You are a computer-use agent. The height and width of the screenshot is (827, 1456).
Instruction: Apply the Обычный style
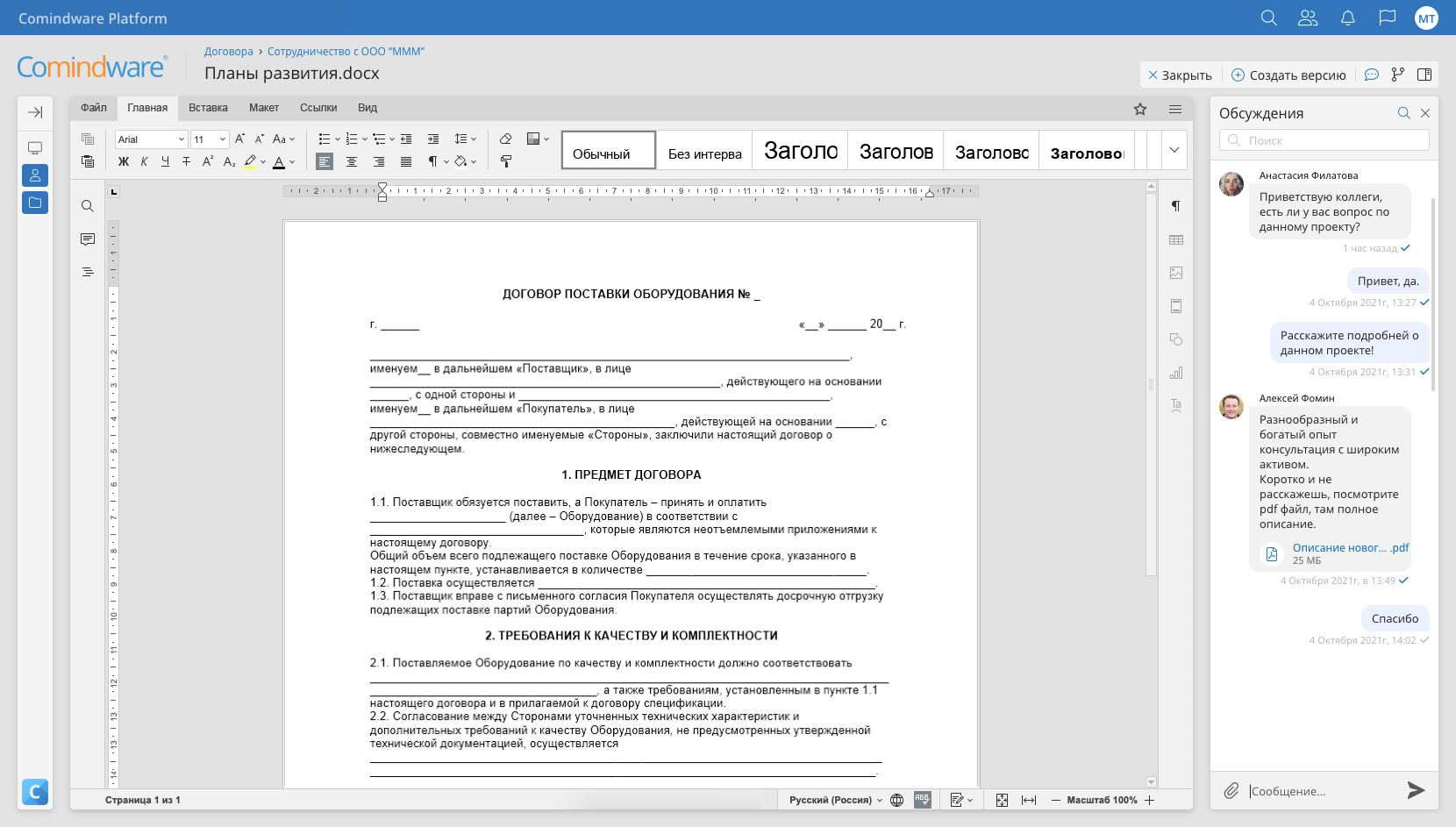pos(609,150)
